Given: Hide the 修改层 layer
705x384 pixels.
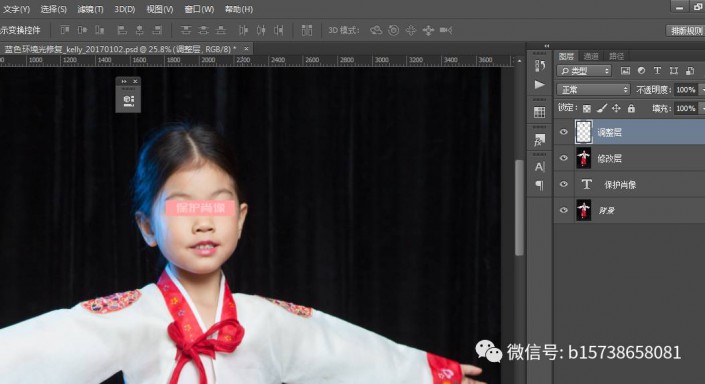Looking at the screenshot, I should pyautogui.click(x=563, y=158).
